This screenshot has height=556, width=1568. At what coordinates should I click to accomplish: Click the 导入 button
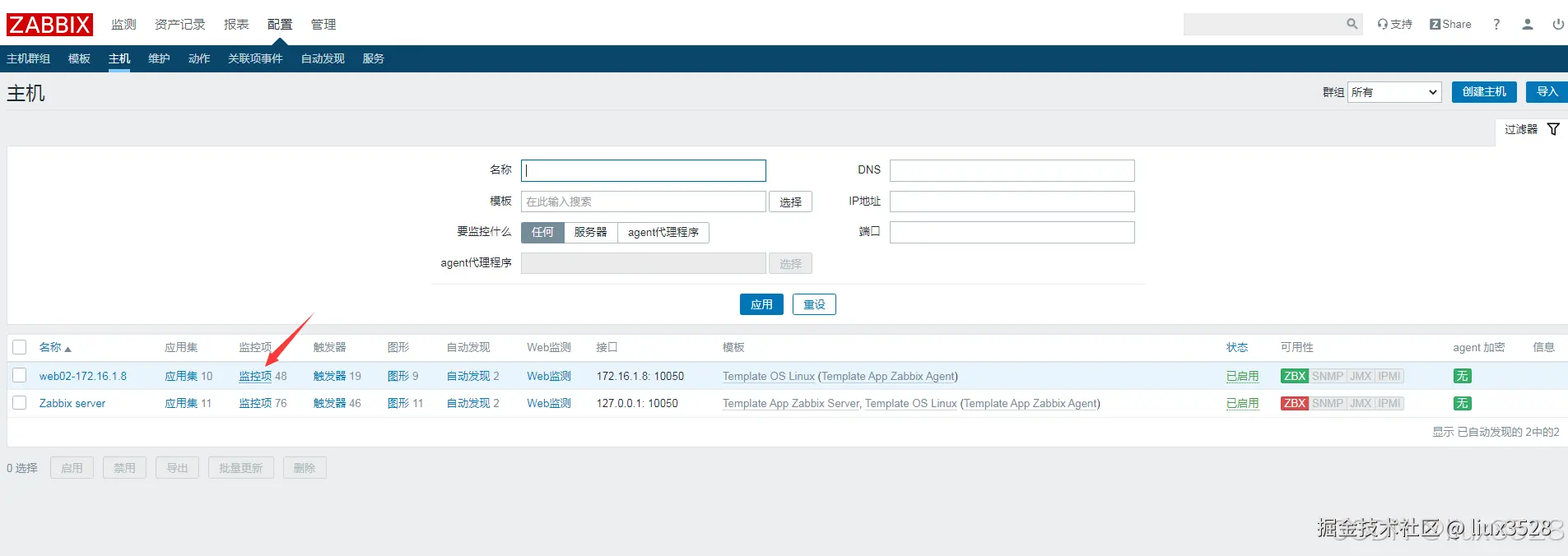[x=1547, y=92]
